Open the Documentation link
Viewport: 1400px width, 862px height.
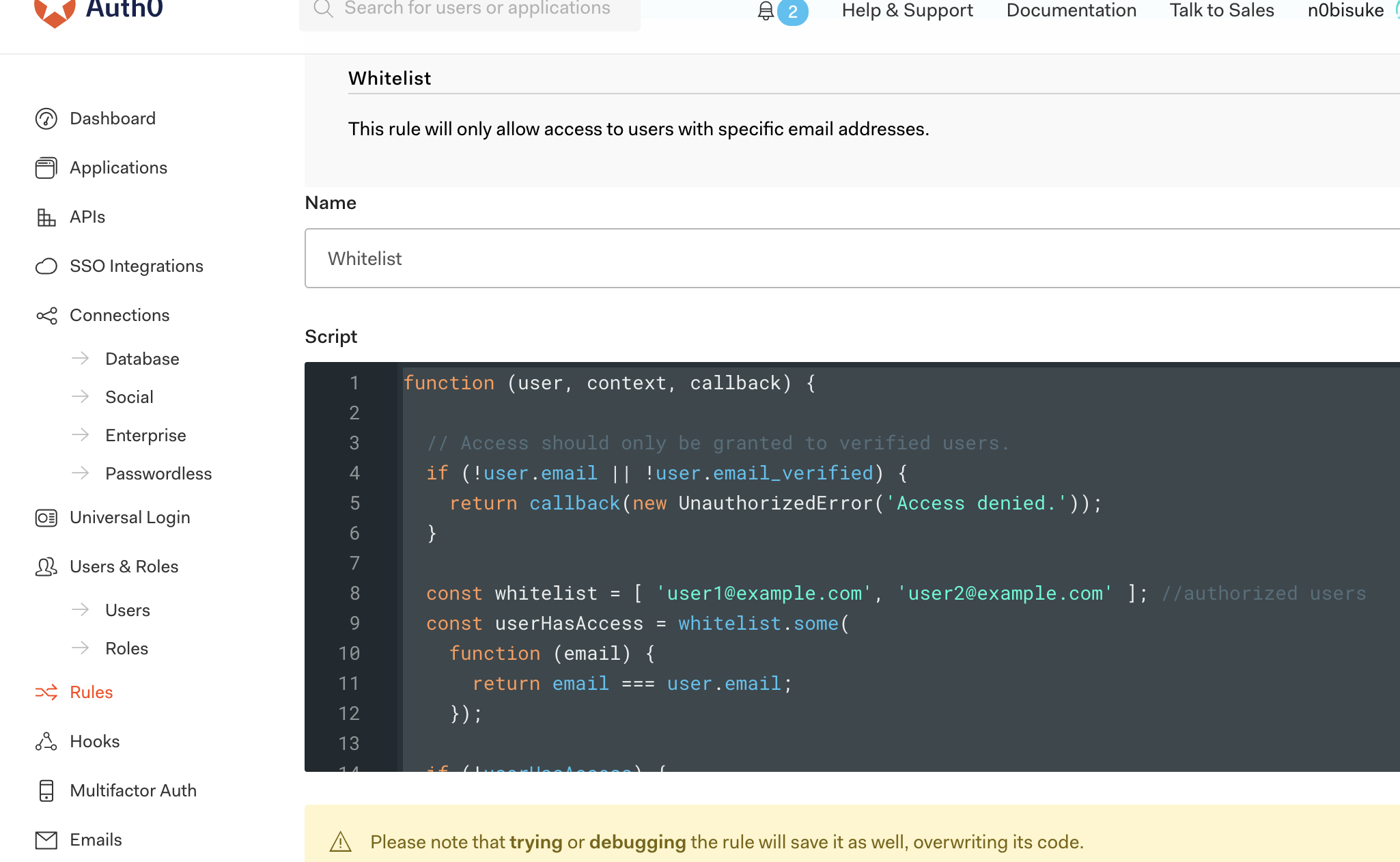pos(1071,11)
